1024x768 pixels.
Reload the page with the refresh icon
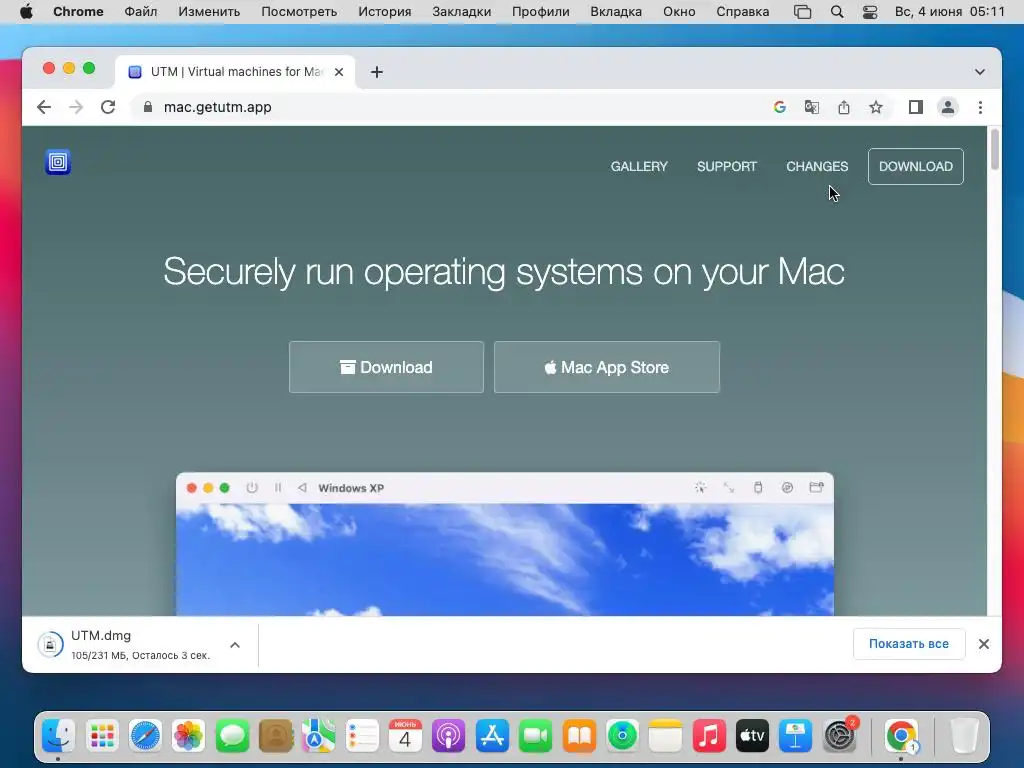[108, 107]
